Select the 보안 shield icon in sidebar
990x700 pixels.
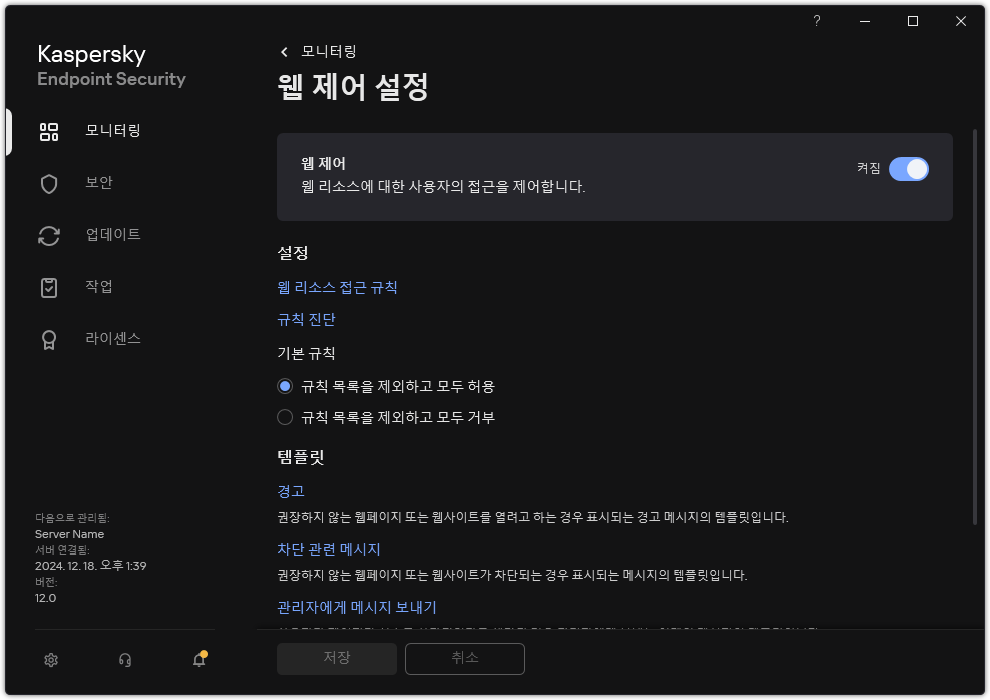pyautogui.click(x=48, y=183)
